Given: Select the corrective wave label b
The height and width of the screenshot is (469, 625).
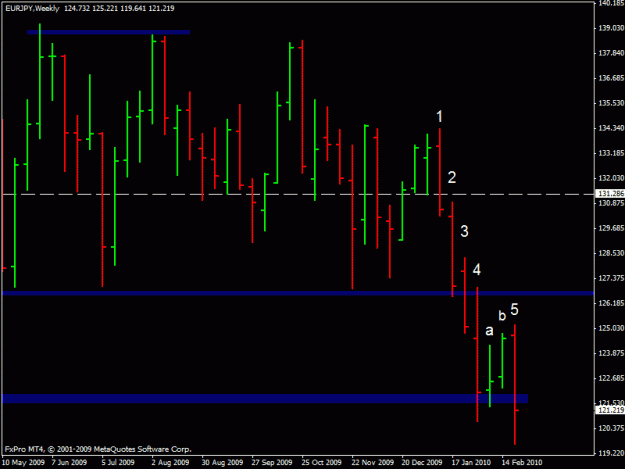Looking at the screenshot, I should [502, 316].
